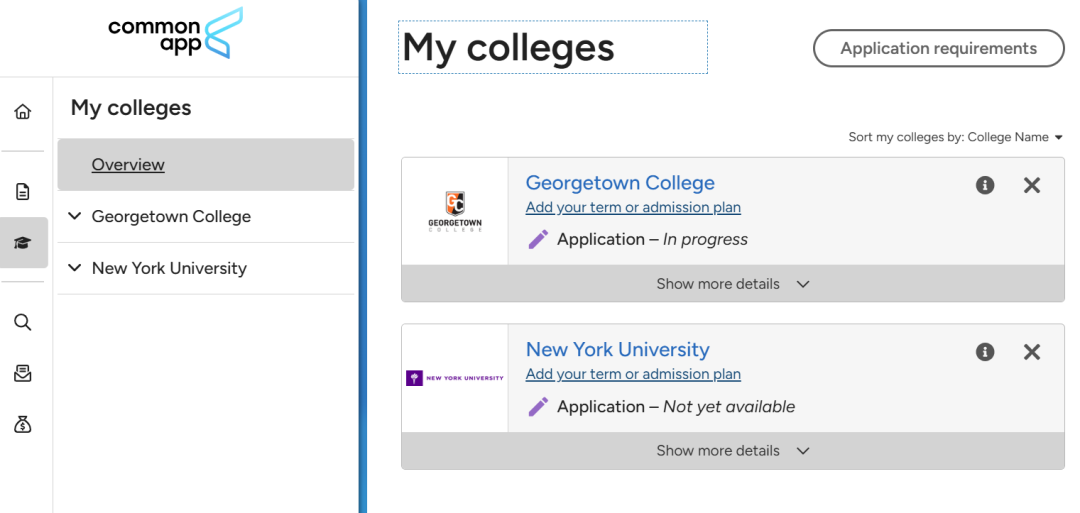Click the Application requirements button
Image resolution: width=1080 pixels, height=513 pixels.
pyautogui.click(x=939, y=48)
